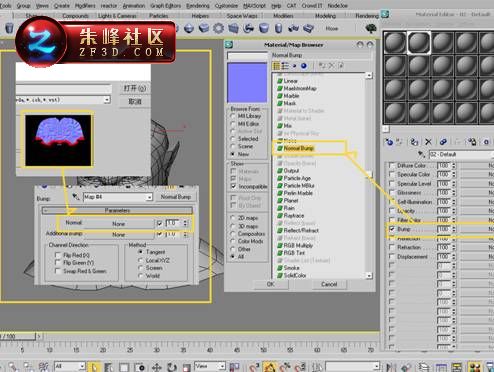Click Material ID Channel icon

[x=486, y=142]
